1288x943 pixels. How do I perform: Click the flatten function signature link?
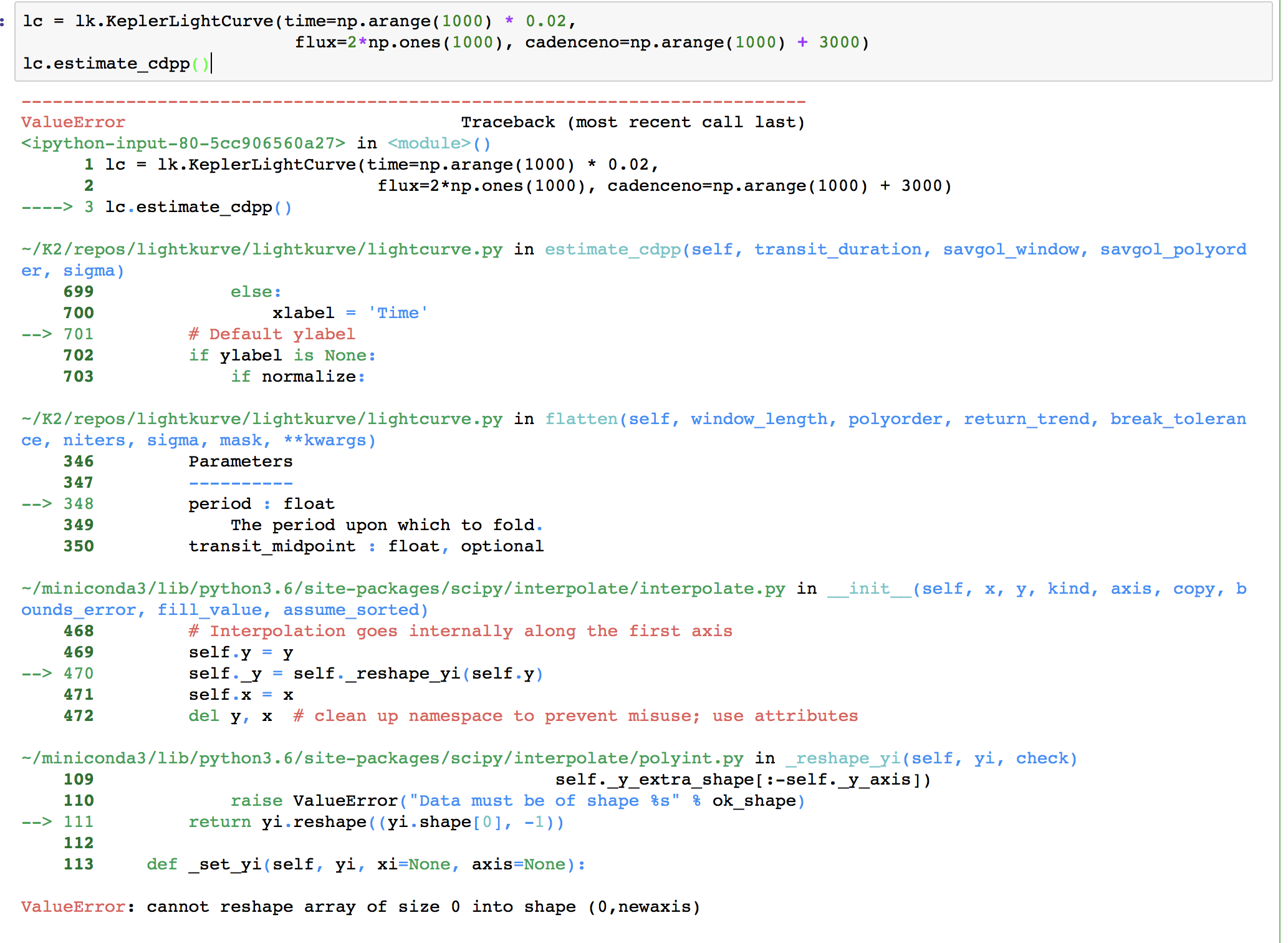tap(580, 418)
